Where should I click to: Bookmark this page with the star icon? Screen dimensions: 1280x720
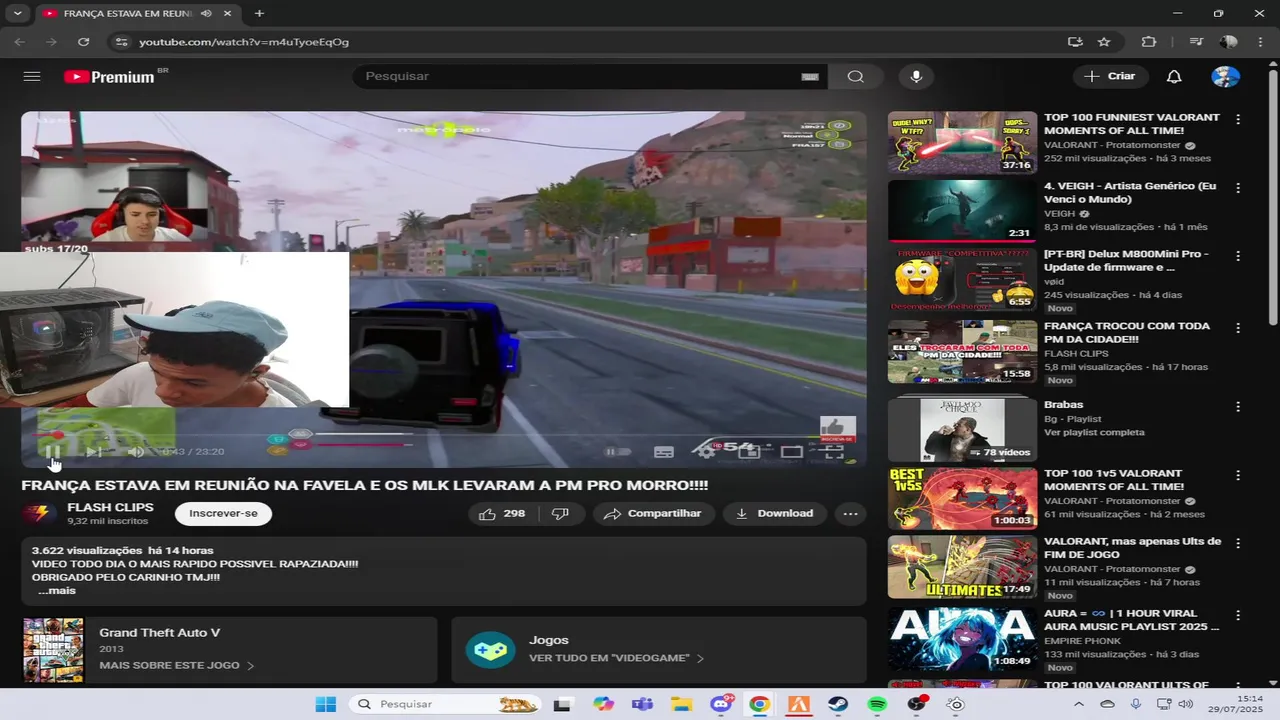[x=1104, y=42]
